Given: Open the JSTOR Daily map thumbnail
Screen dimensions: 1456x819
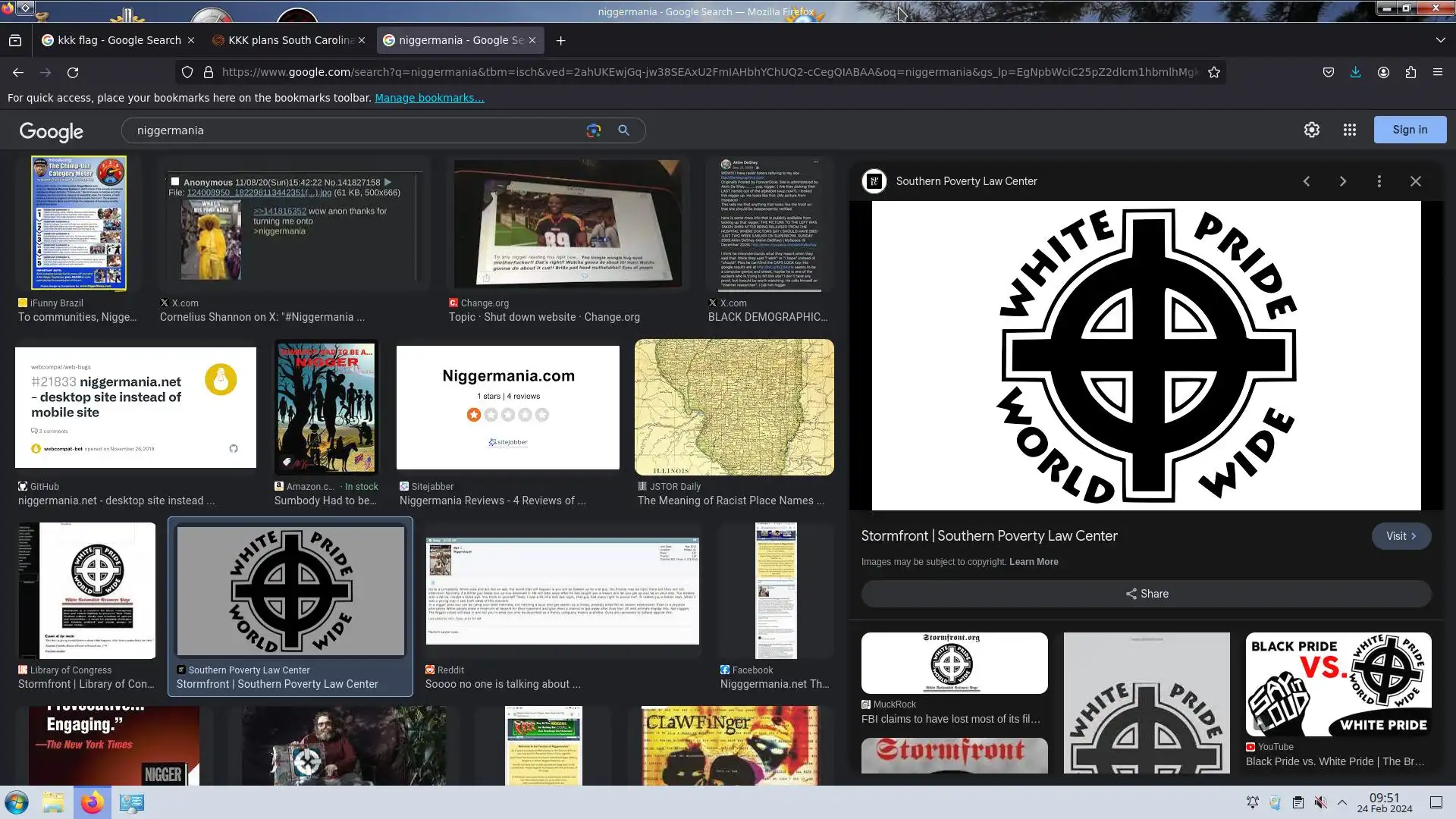Looking at the screenshot, I should tap(733, 407).
